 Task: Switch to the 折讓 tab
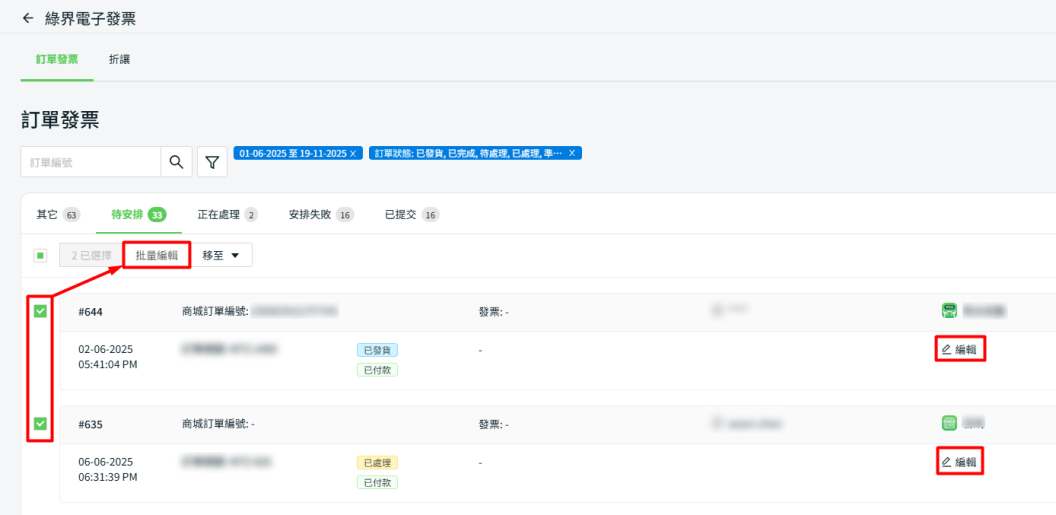pyautogui.click(x=120, y=59)
